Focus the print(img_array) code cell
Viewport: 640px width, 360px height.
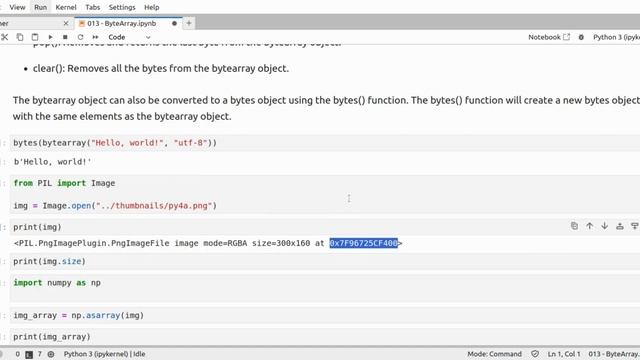(x=325, y=337)
